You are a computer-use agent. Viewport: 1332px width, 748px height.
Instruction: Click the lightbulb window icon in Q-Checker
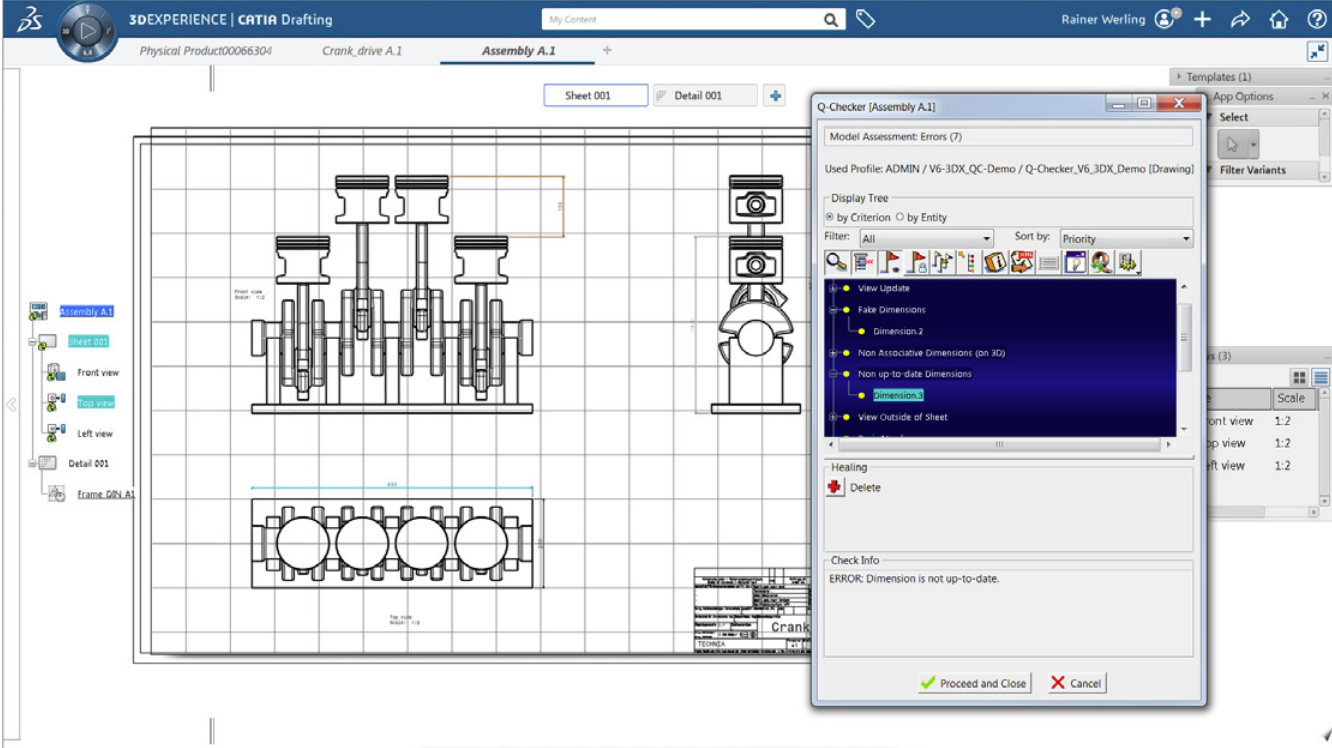[x=1075, y=262]
